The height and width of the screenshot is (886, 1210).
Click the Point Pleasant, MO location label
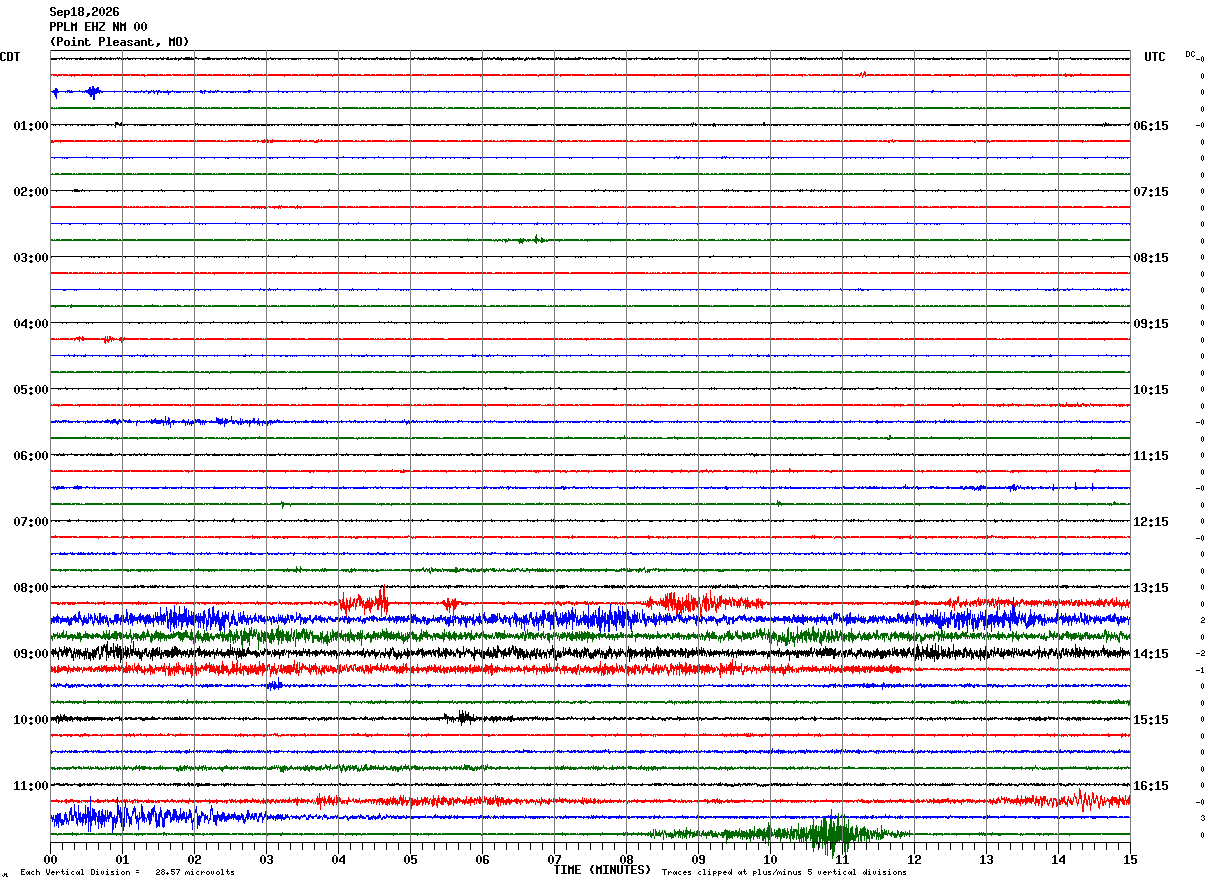[119, 42]
